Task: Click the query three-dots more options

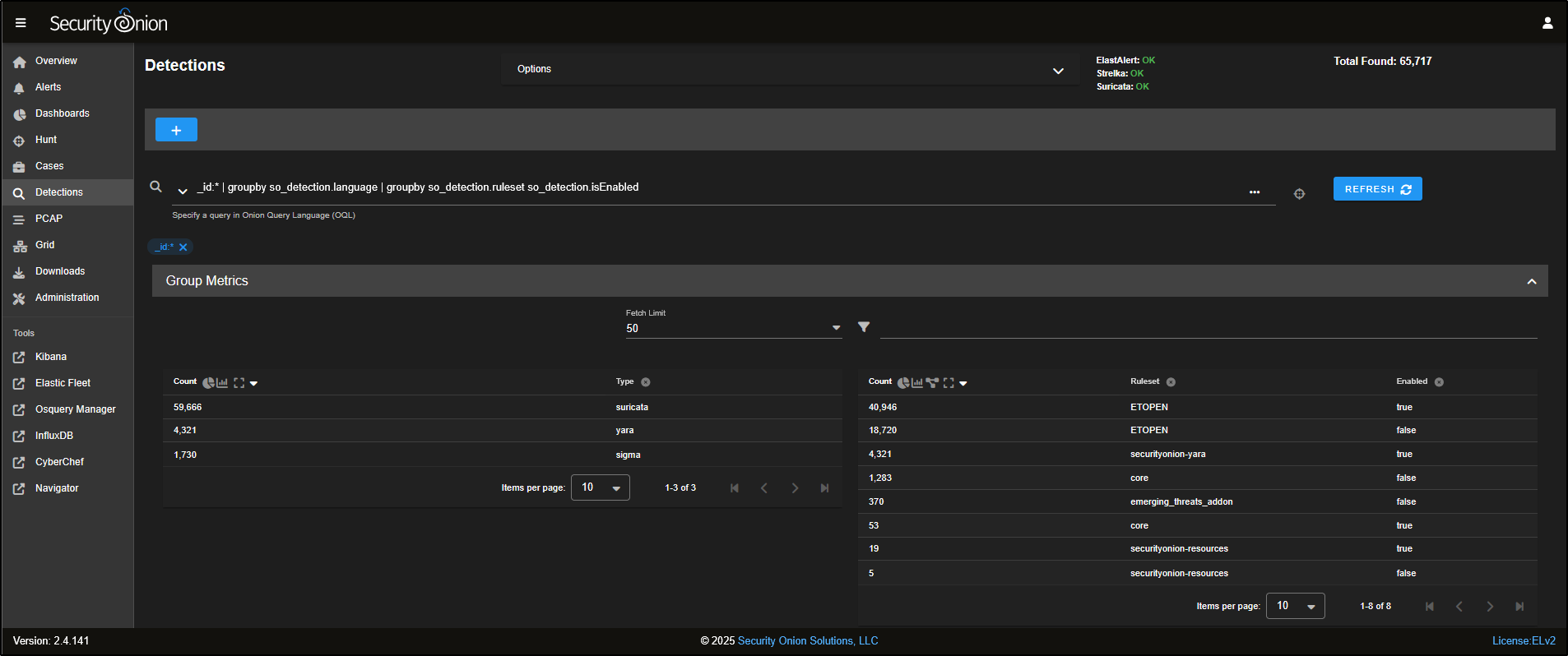Action: 1254,192
